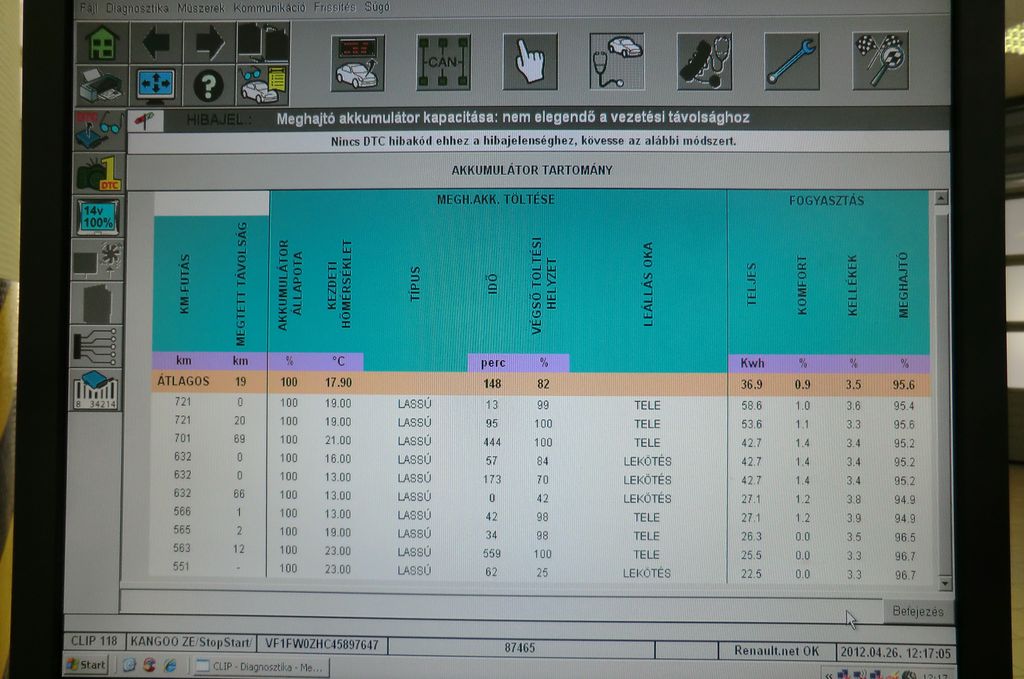Open help with the question mark icon
This screenshot has height=679, width=1024.
click(x=208, y=86)
